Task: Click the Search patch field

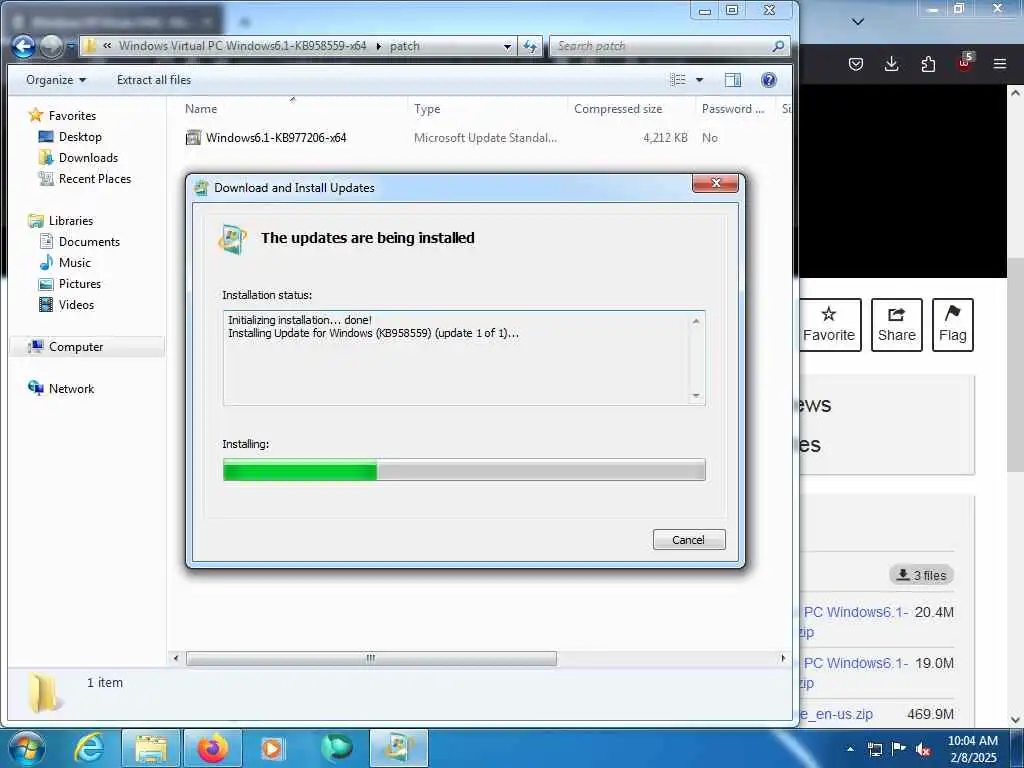Action: point(662,46)
